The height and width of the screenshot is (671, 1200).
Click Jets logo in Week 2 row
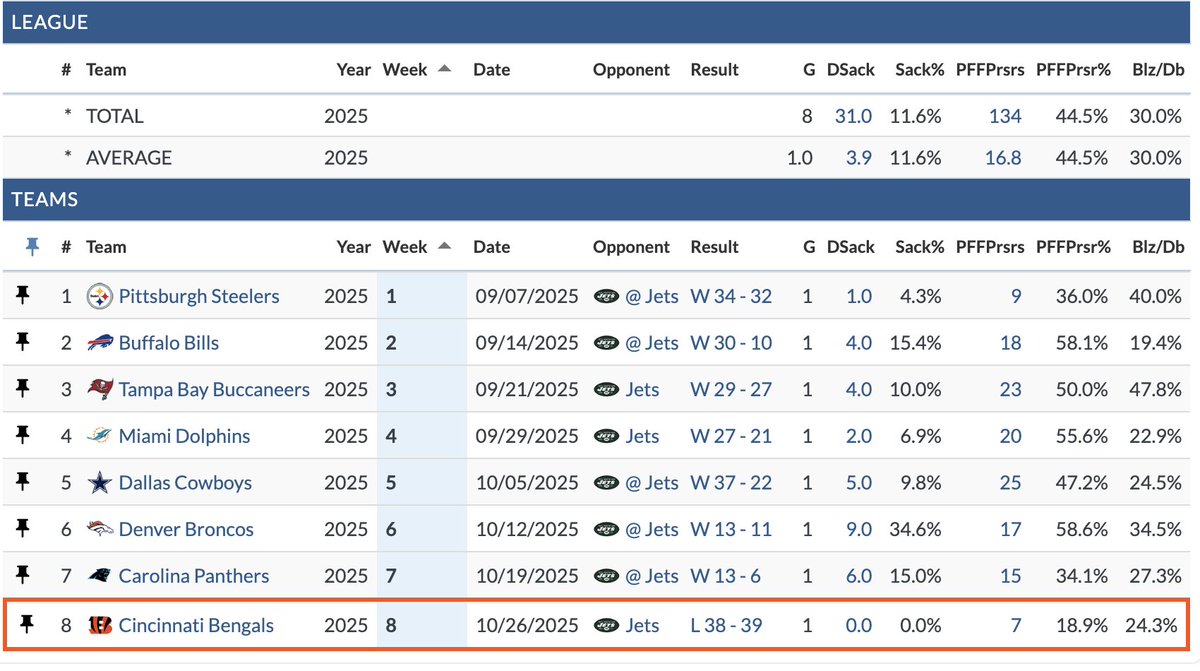click(x=606, y=343)
